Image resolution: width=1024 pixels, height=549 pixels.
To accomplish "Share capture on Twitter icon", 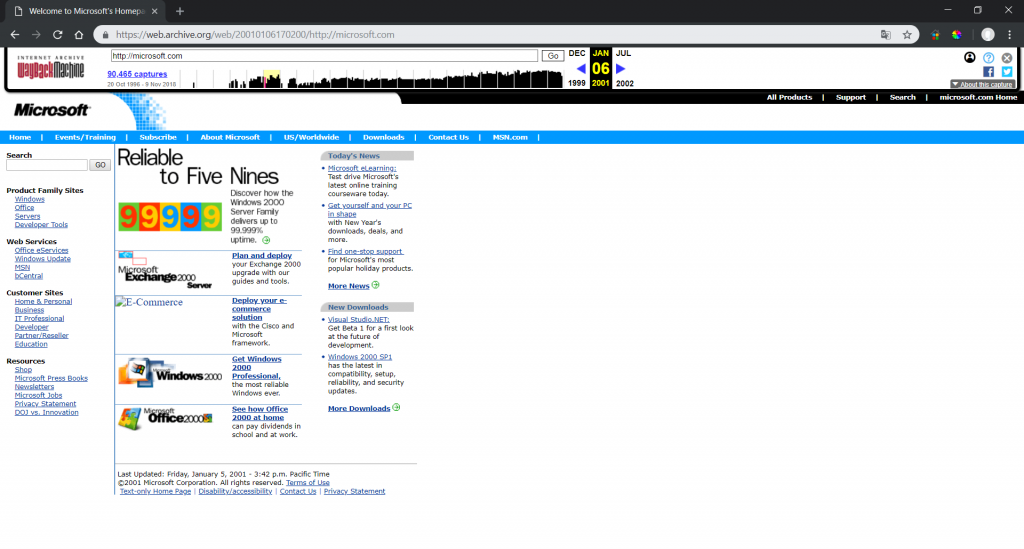I will pos(1007,72).
